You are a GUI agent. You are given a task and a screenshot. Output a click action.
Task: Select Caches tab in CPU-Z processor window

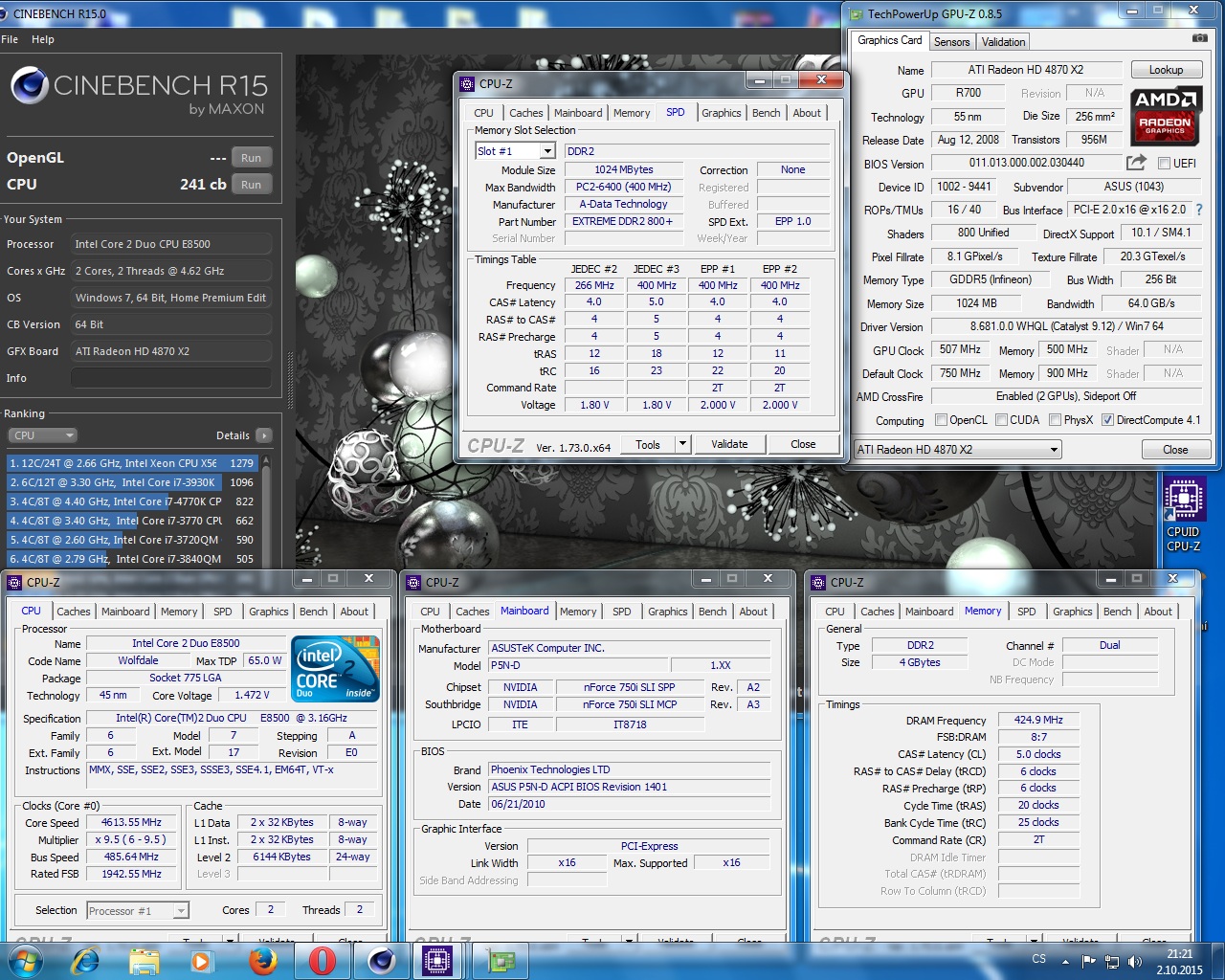tap(74, 612)
